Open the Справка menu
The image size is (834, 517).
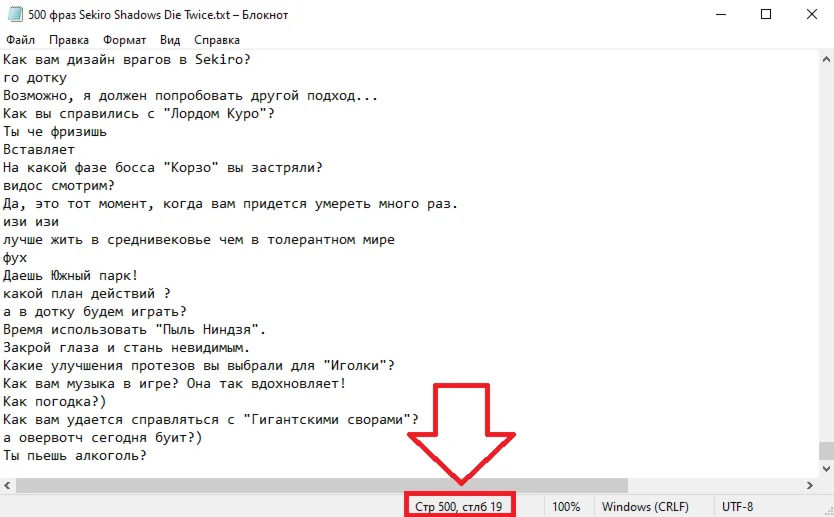point(216,40)
